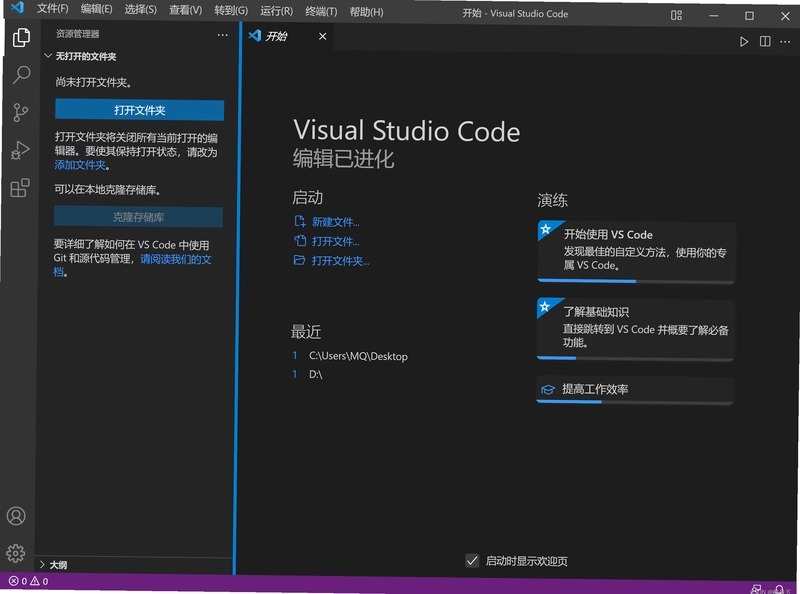The width and height of the screenshot is (800, 594).
Task: Open the Explorer view in activity bar
Action: [21, 37]
